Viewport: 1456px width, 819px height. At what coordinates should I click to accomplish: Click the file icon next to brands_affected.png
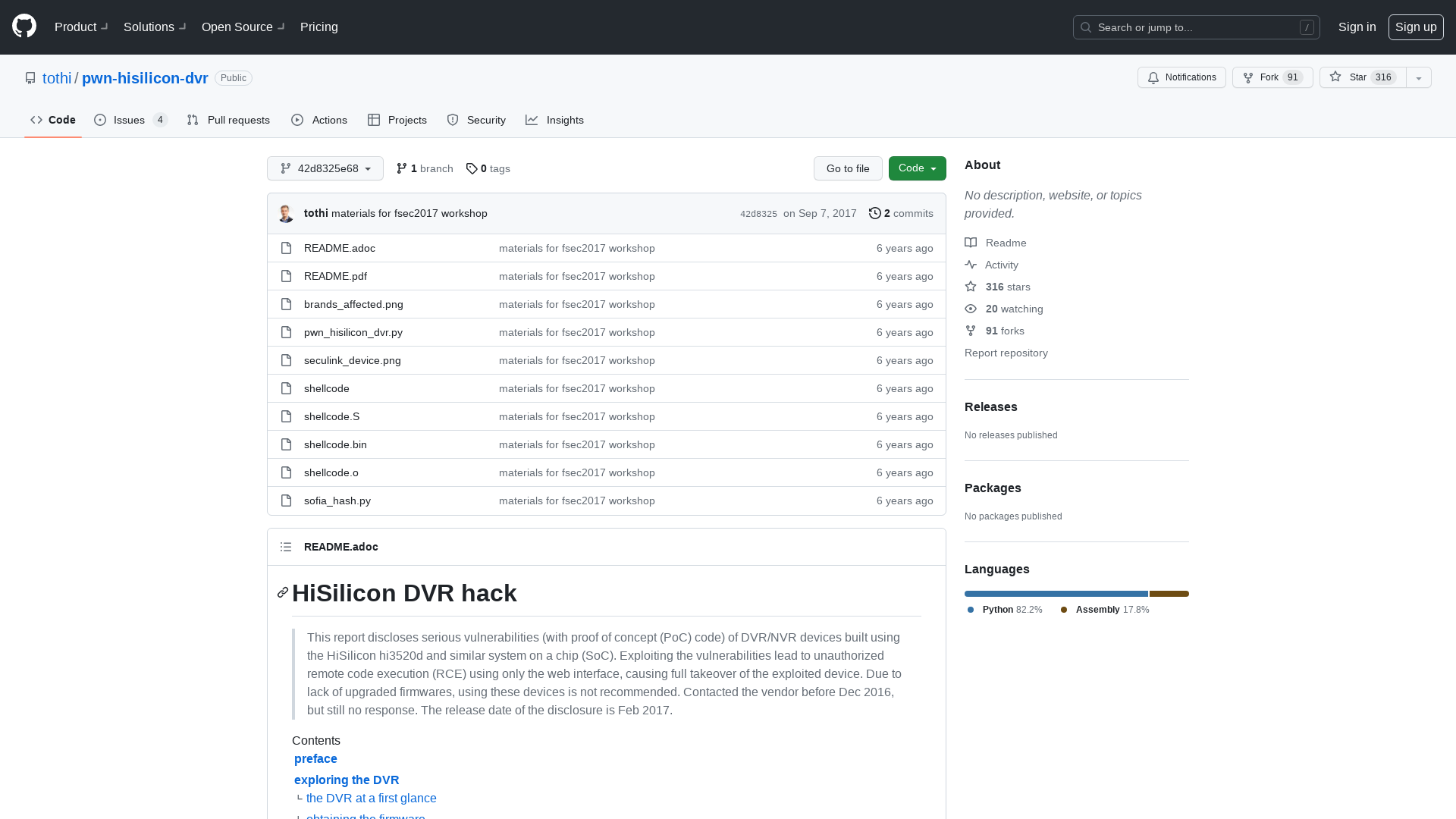click(x=286, y=304)
